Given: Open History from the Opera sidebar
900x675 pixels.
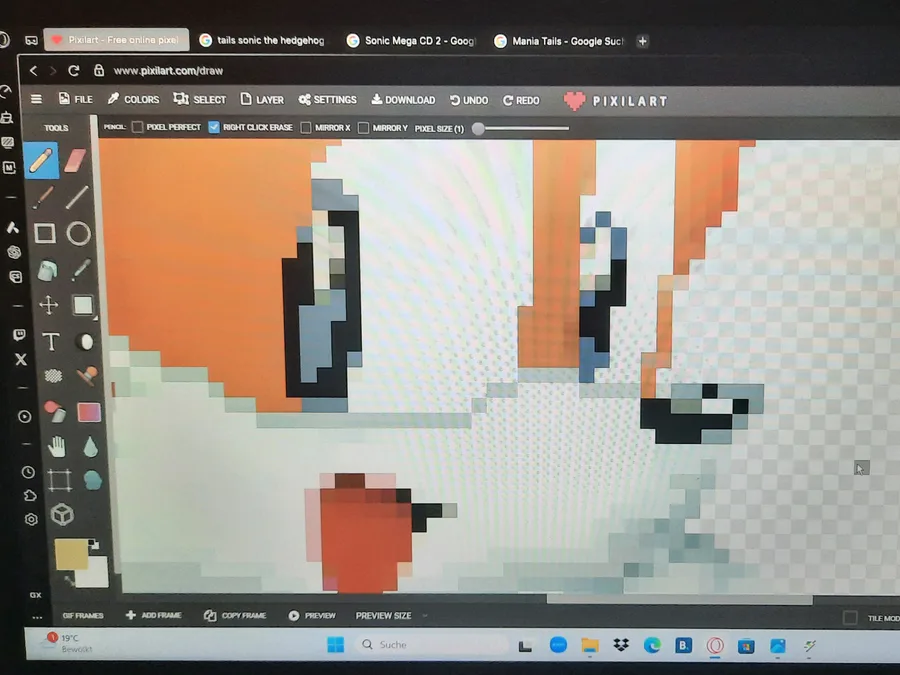Looking at the screenshot, I should [28, 472].
